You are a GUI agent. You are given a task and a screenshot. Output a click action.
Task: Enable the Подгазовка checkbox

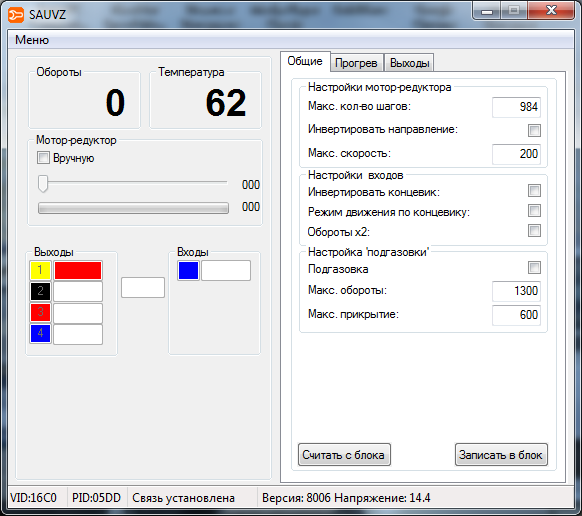534,268
